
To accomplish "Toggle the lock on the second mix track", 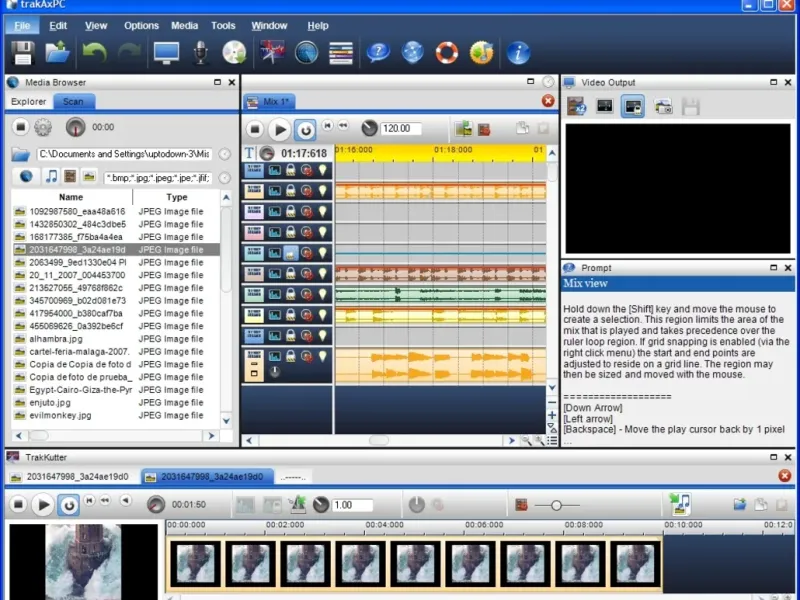I will coord(291,191).
